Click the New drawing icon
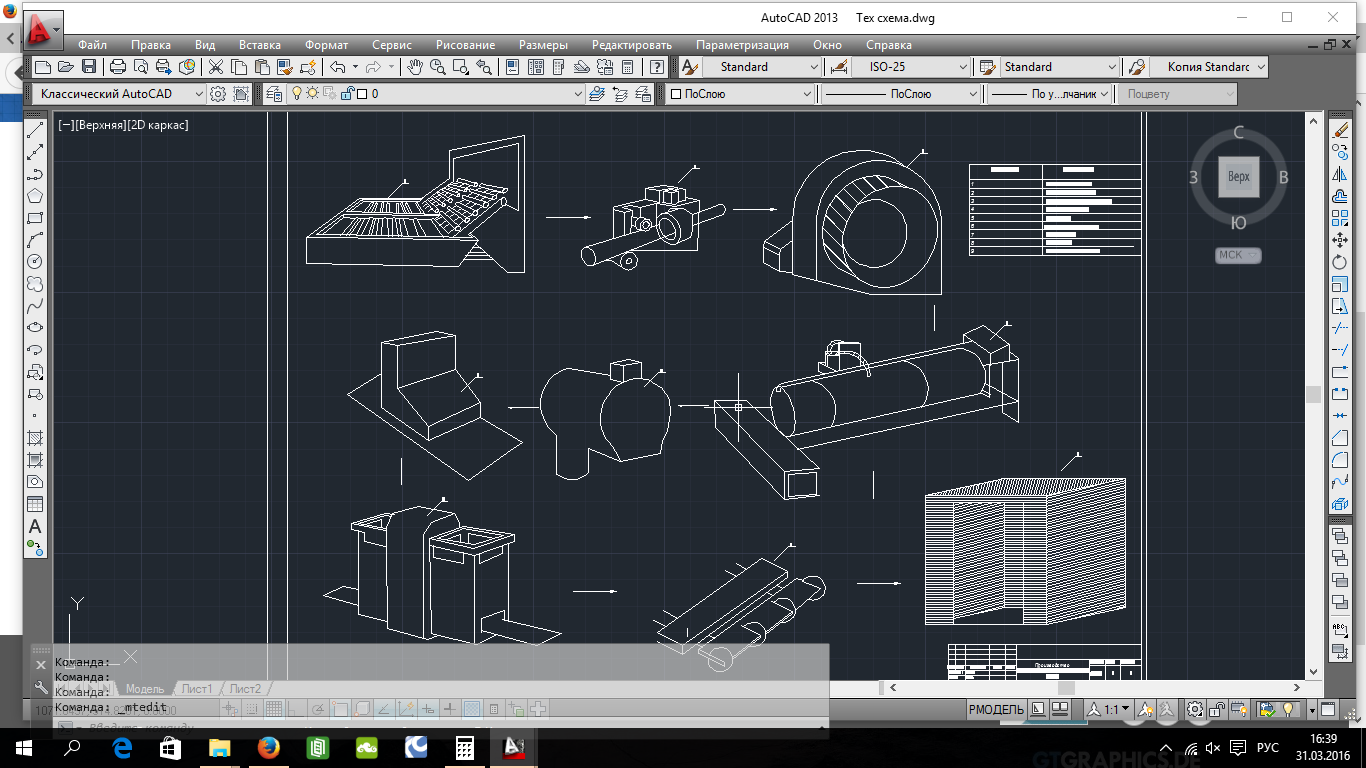 click(x=43, y=67)
